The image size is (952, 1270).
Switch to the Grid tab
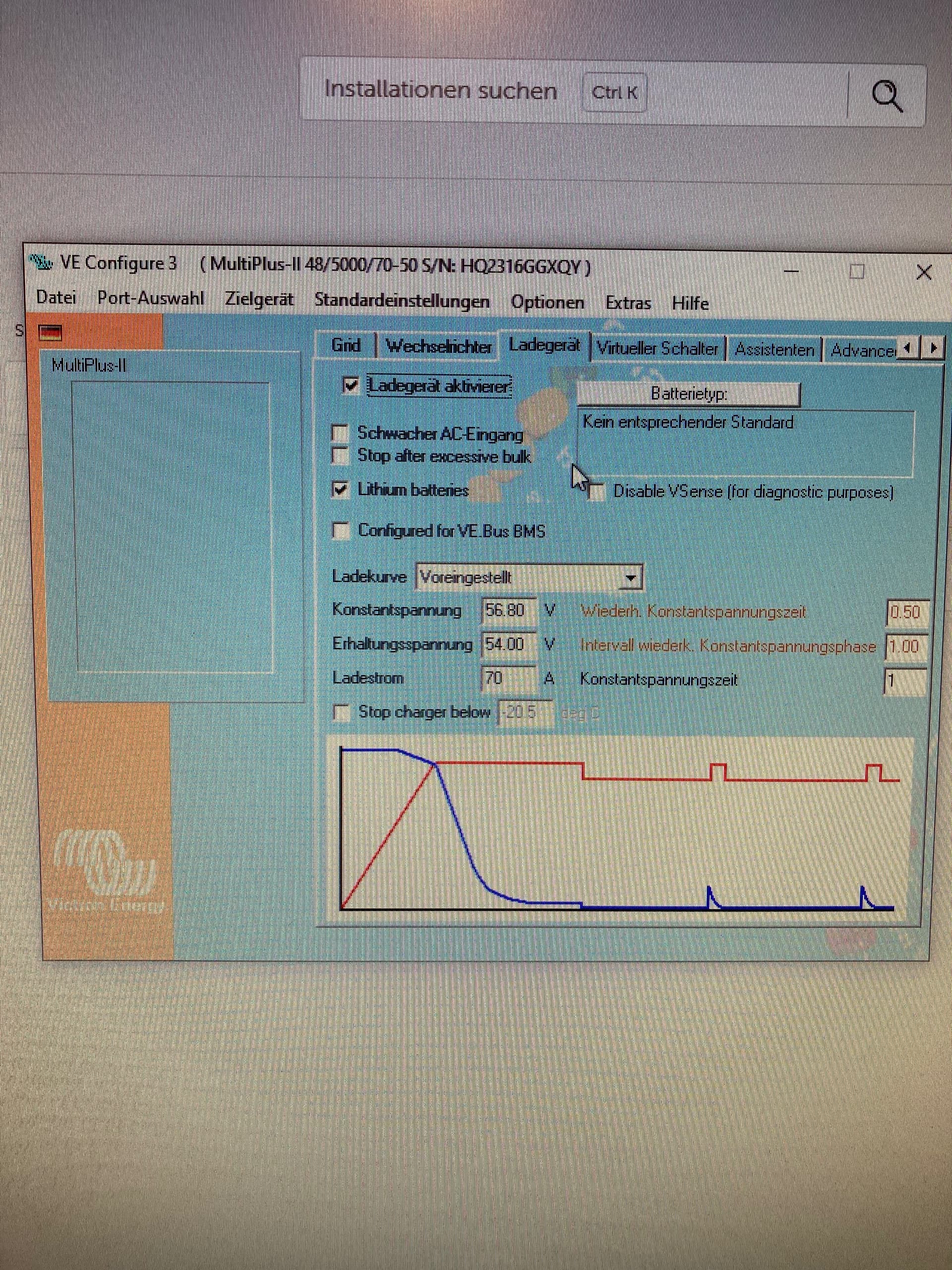346,346
